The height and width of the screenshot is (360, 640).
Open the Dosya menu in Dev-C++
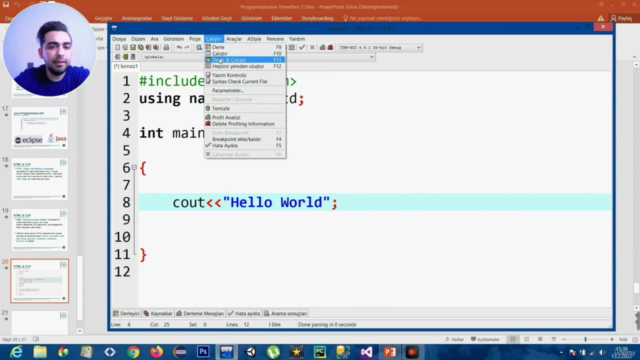119,39
